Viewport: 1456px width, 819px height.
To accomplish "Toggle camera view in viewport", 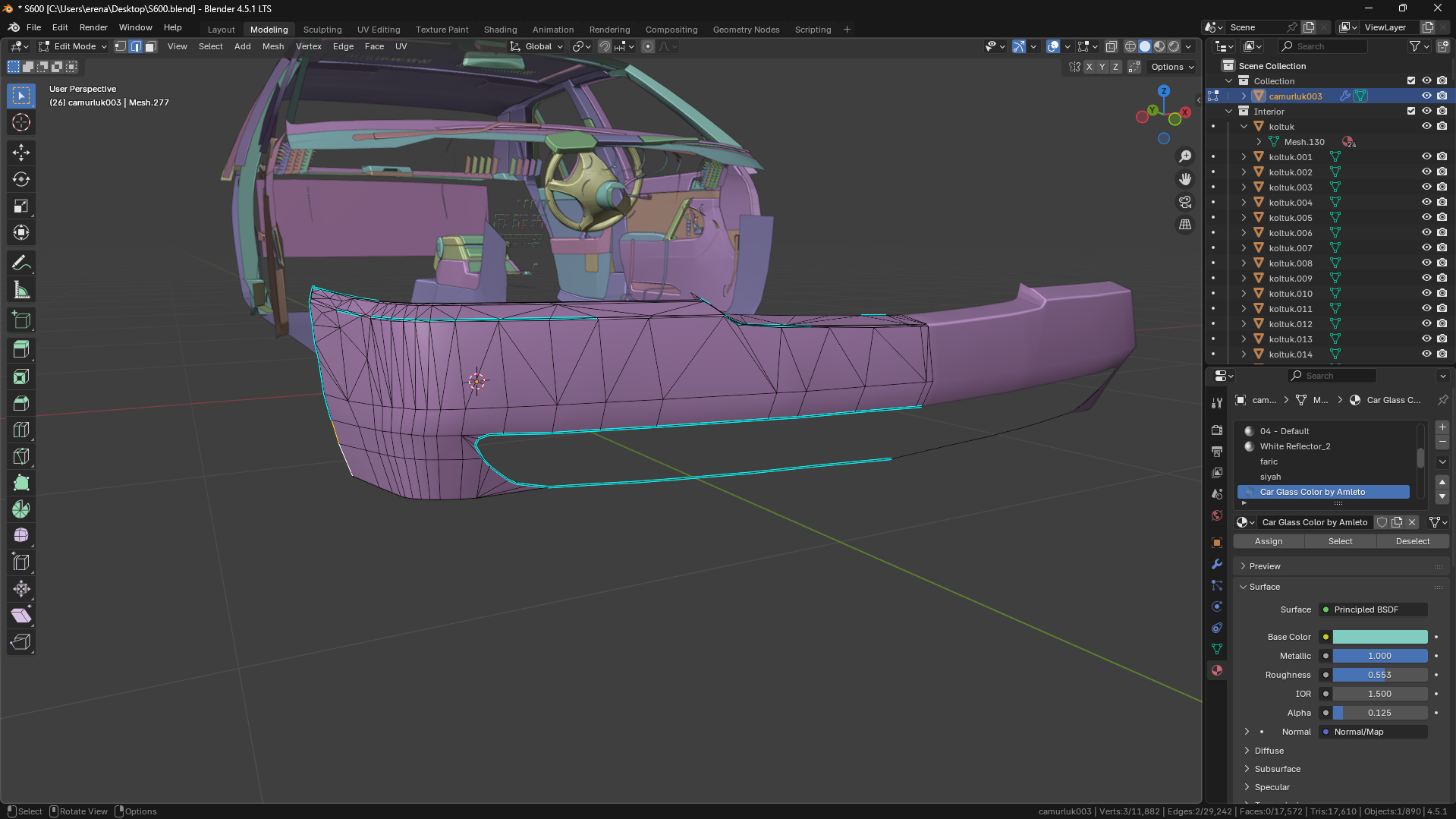I will tap(1184, 202).
